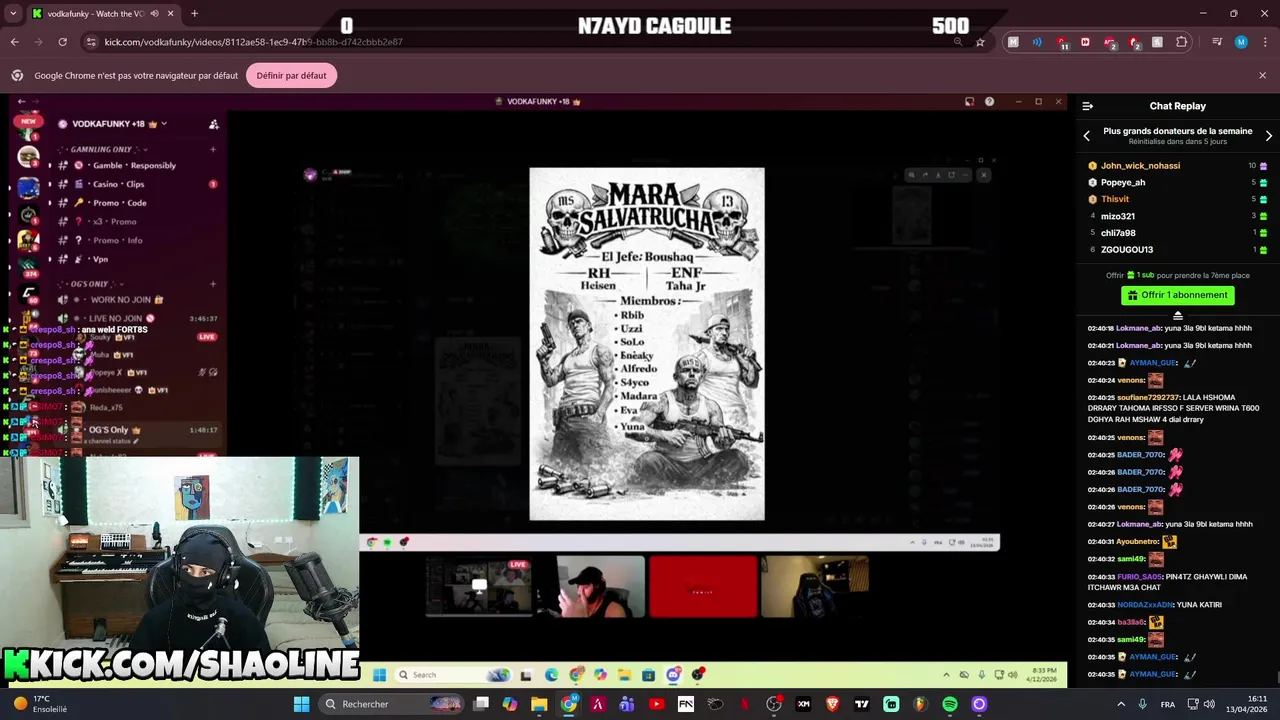Add channel to GAMNLING ONLY with plus

click(213, 149)
